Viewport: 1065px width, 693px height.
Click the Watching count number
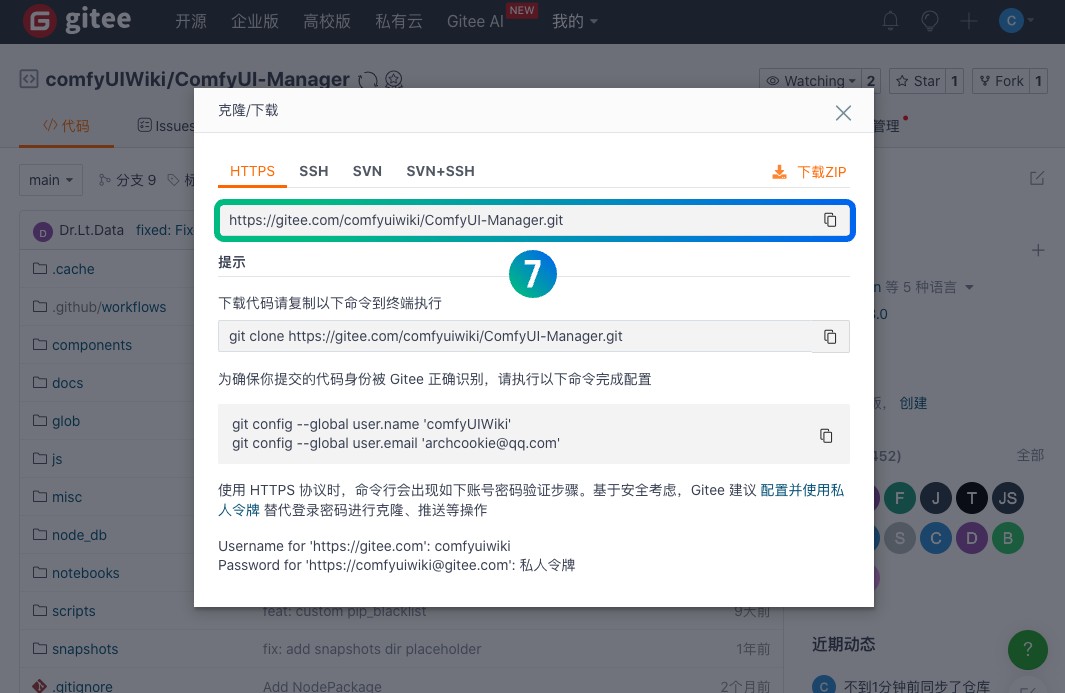pyautogui.click(x=871, y=81)
